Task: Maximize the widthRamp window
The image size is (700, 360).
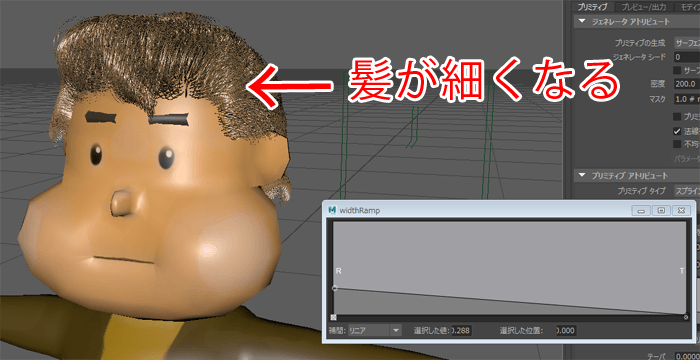Action: click(x=661, y=210)
